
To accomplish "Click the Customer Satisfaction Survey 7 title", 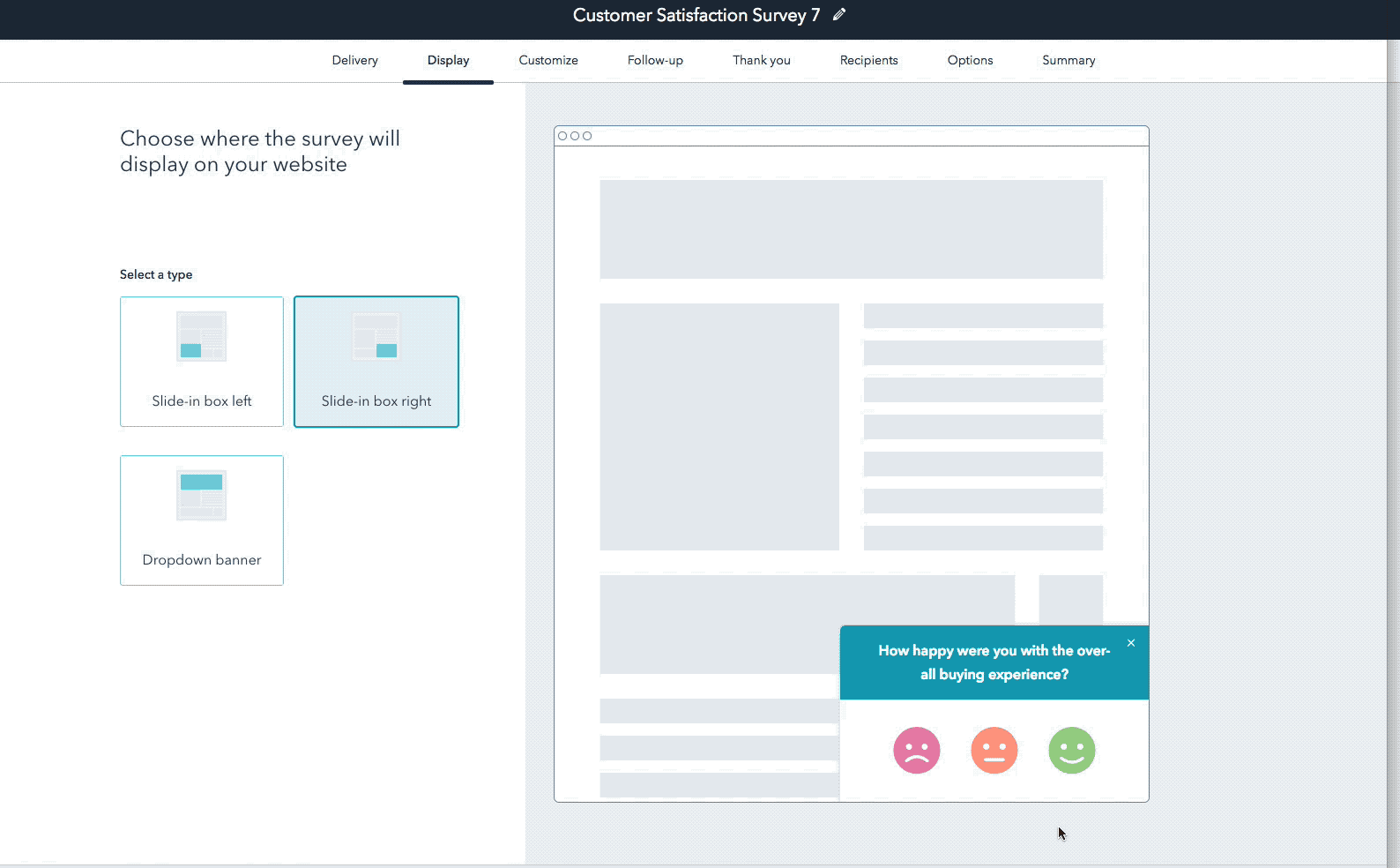I will (696, 15).
